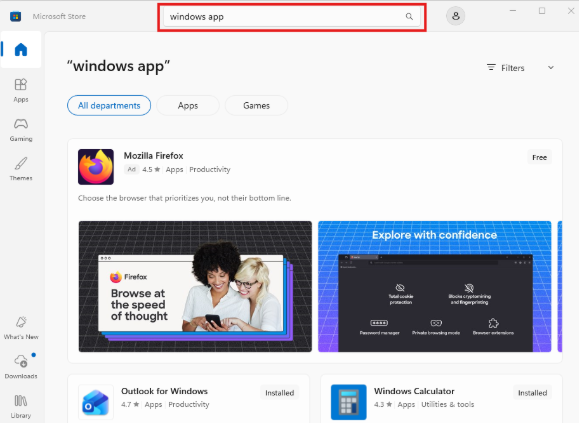The height and width of the screenshot is (423, 579).
Task: Click the 4.3 star rating of Calculator
Action: pyautogui.click(x=383, y=405)
